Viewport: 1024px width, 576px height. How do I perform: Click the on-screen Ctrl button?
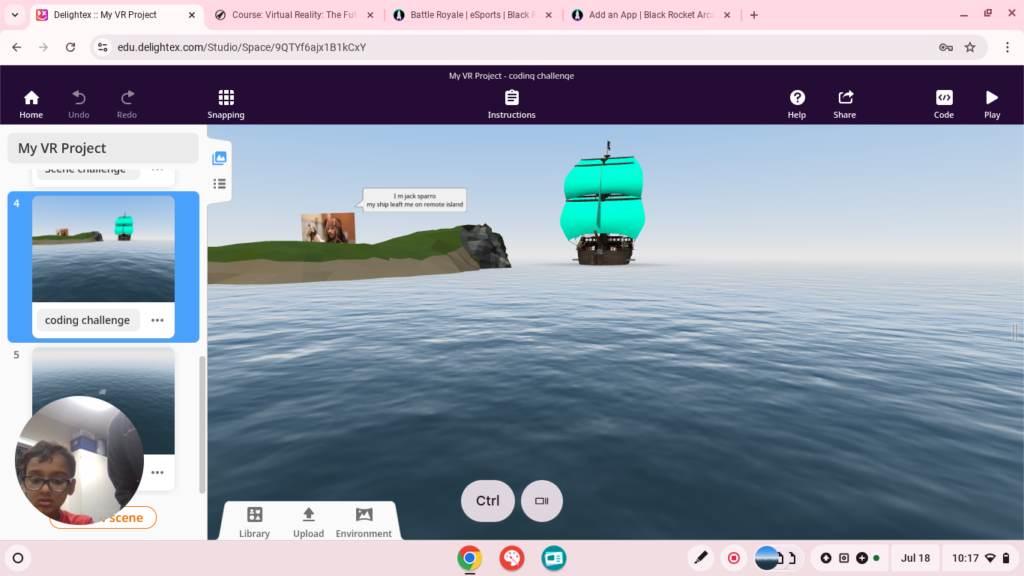[487, 501]
